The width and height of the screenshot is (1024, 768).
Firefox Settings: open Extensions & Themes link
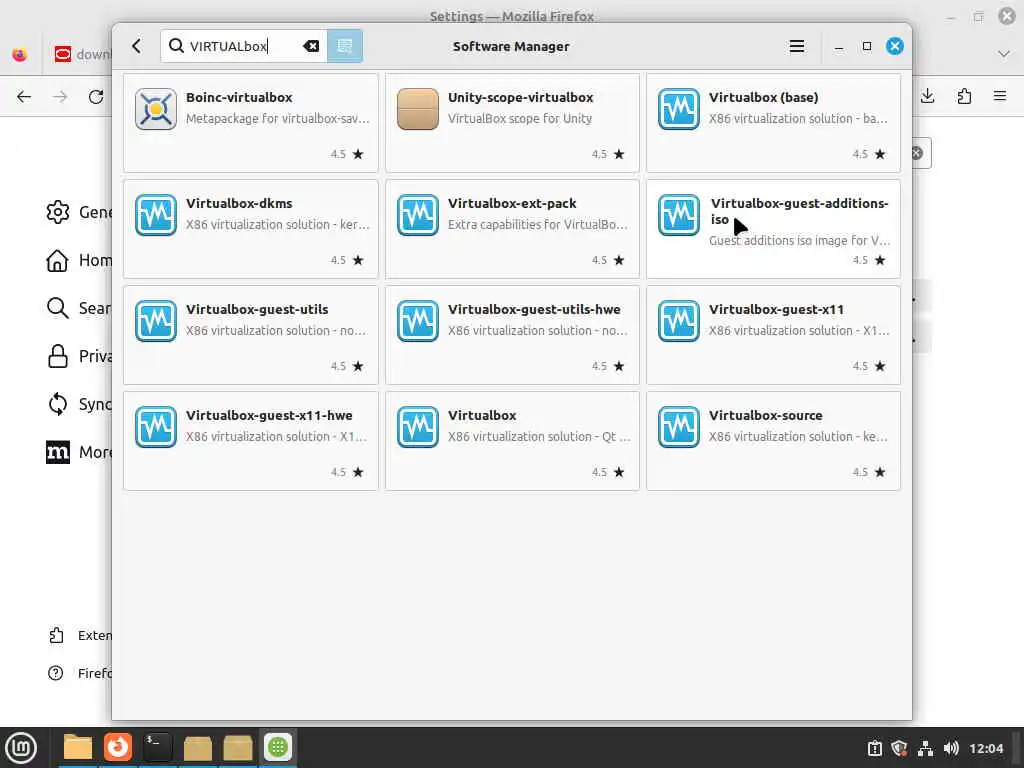point(79,635)
